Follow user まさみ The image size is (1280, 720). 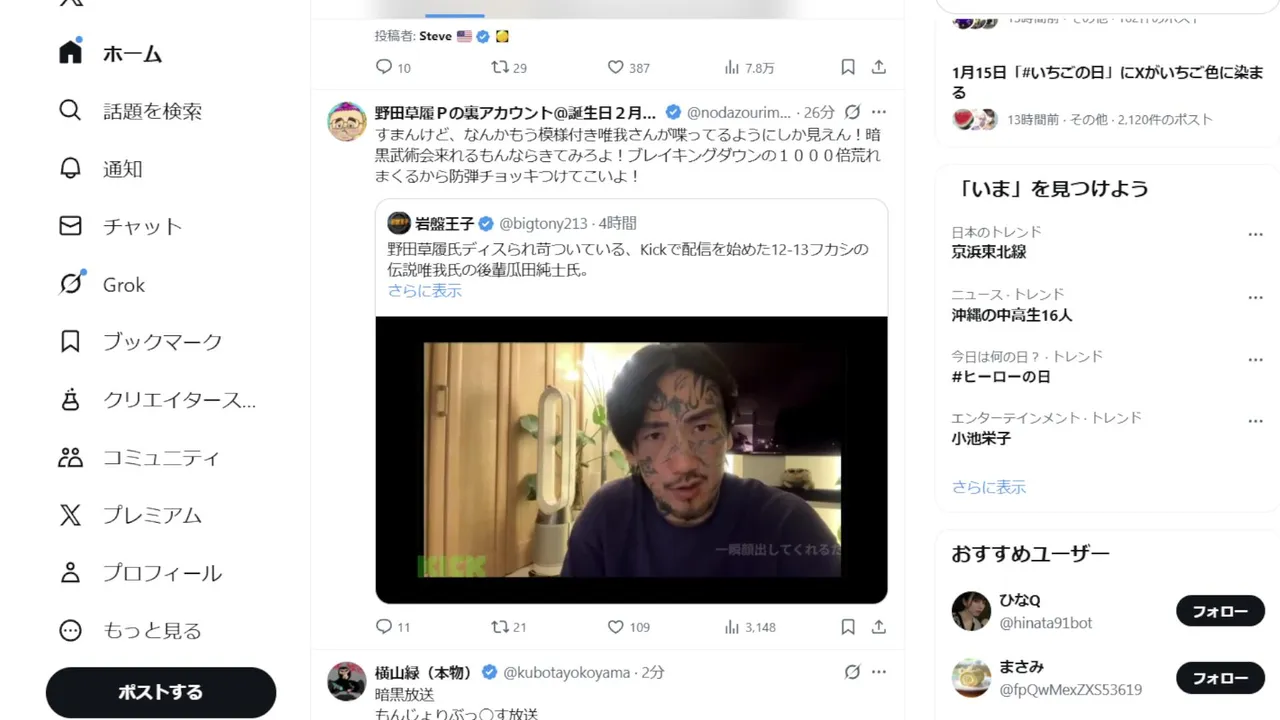tap(1220, 678)
